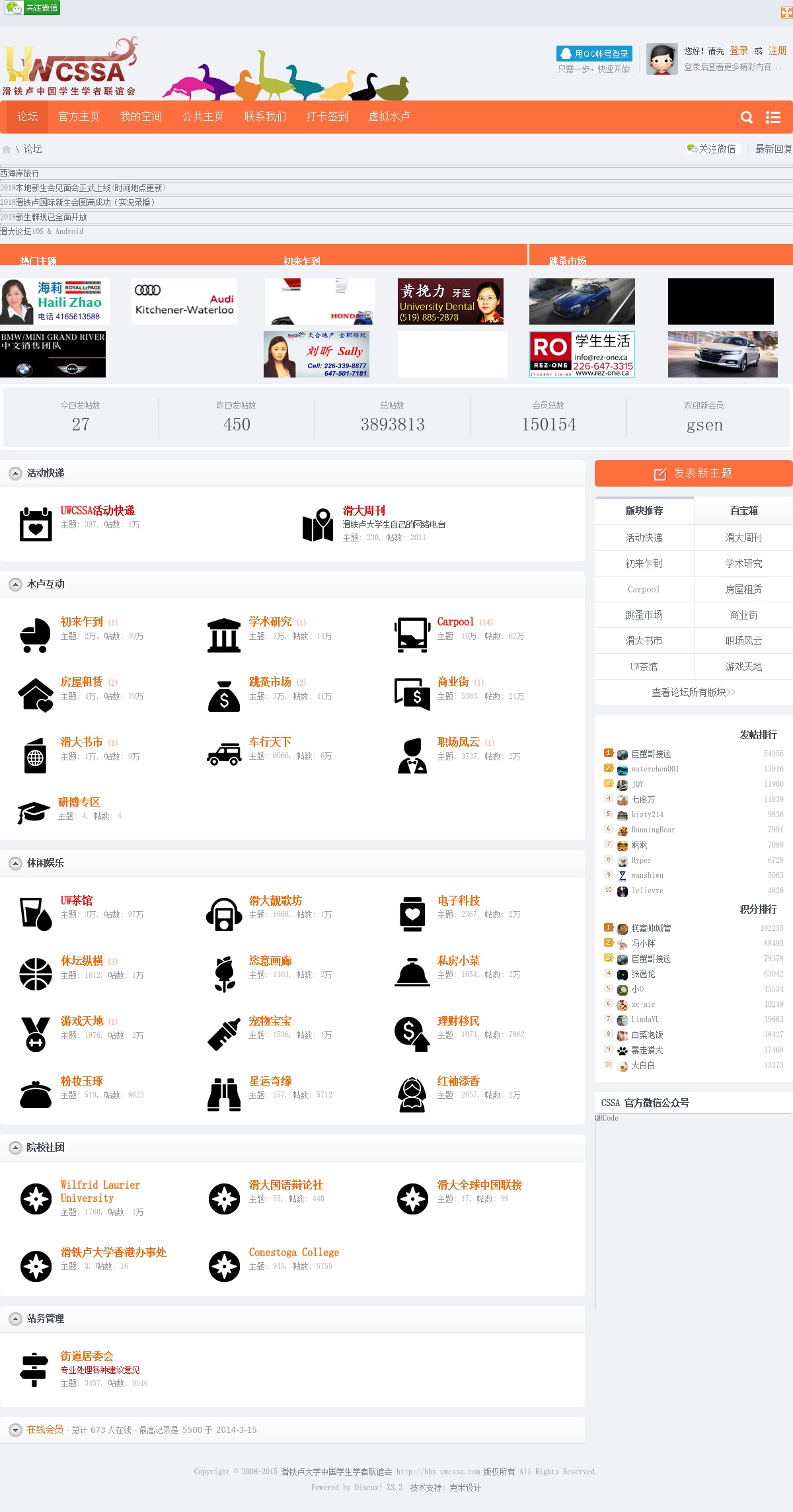This screenshot has width=793, height=1512.
Task: Collapse the 院校社团 section
Action: click(15, 1148)
